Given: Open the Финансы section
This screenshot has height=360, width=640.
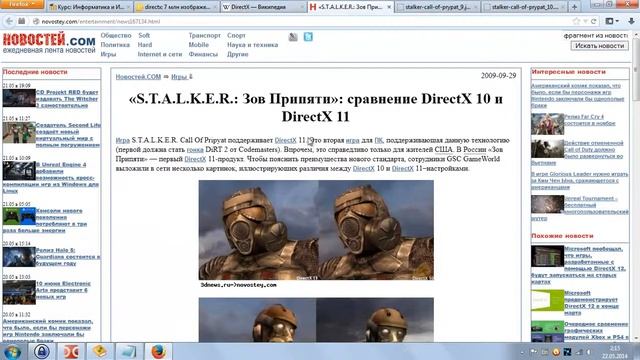Looking at the screenshot, I should (203, 54).
